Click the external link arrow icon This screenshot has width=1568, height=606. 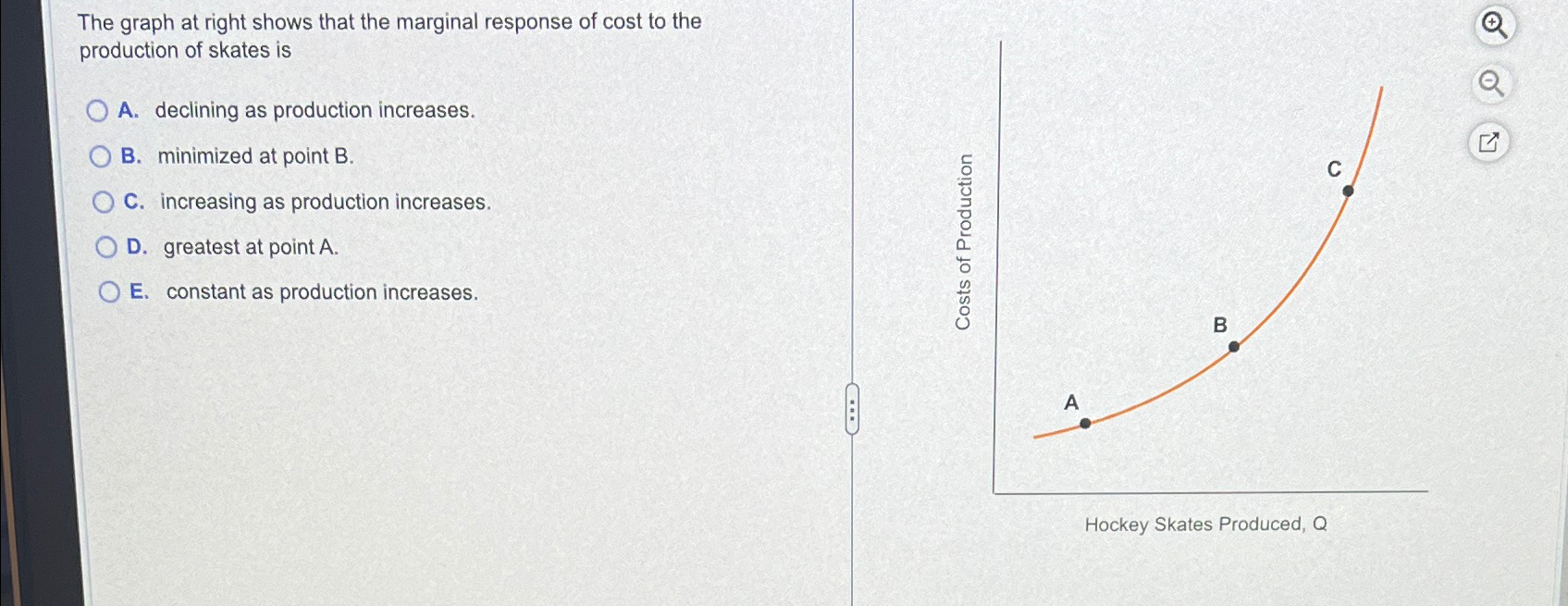point(1490,142)
